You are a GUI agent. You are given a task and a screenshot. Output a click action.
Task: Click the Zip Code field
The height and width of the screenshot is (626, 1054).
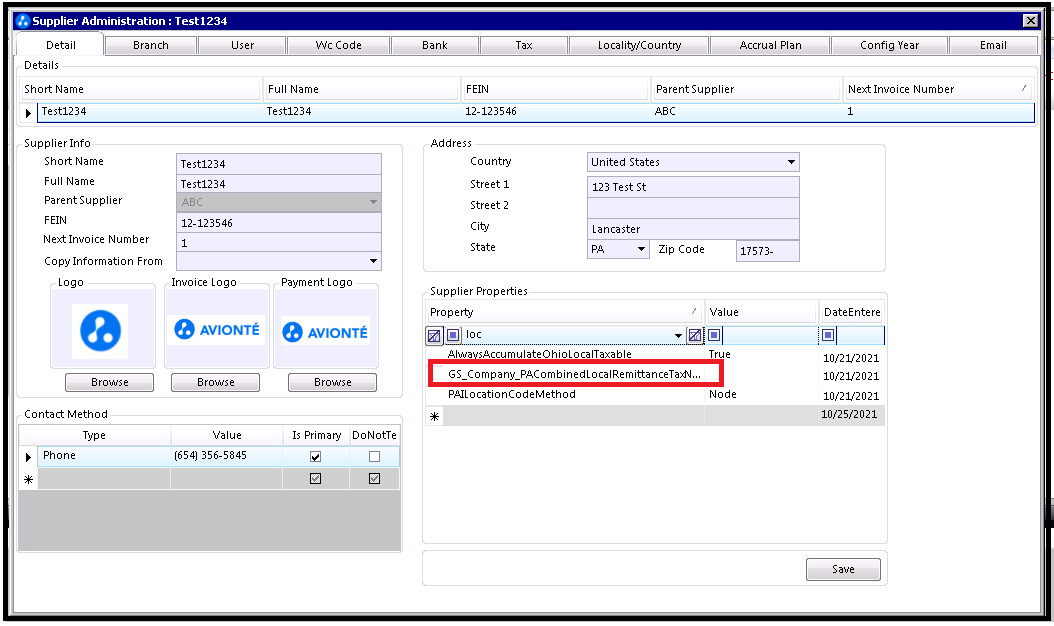tap(768, 251)
